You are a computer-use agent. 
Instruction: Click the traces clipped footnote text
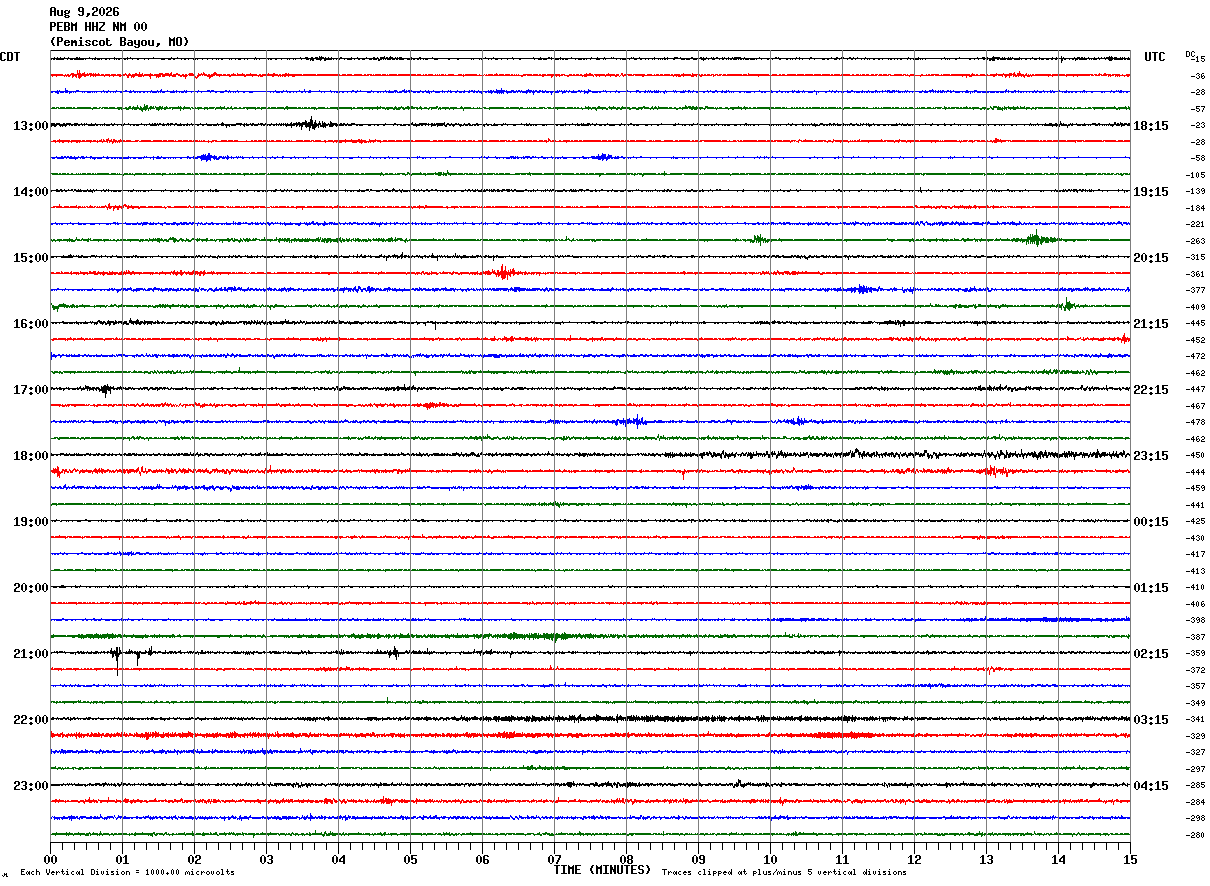784,873
